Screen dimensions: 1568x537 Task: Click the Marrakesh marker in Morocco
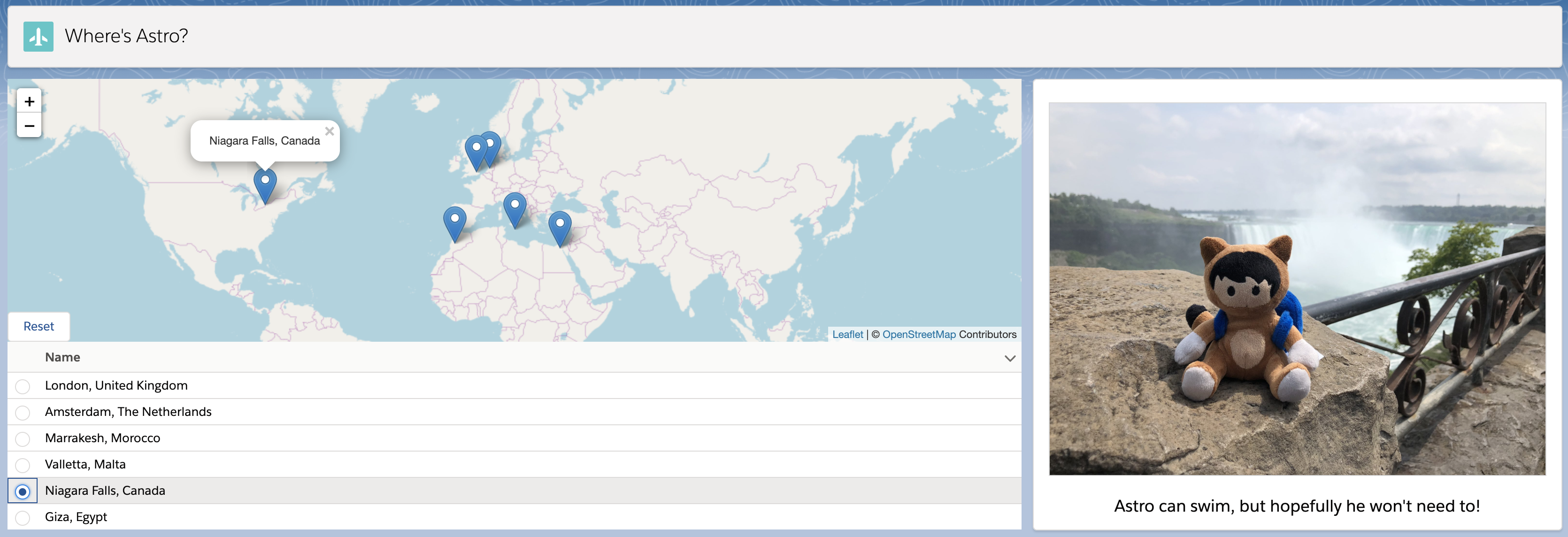(455, 221)
